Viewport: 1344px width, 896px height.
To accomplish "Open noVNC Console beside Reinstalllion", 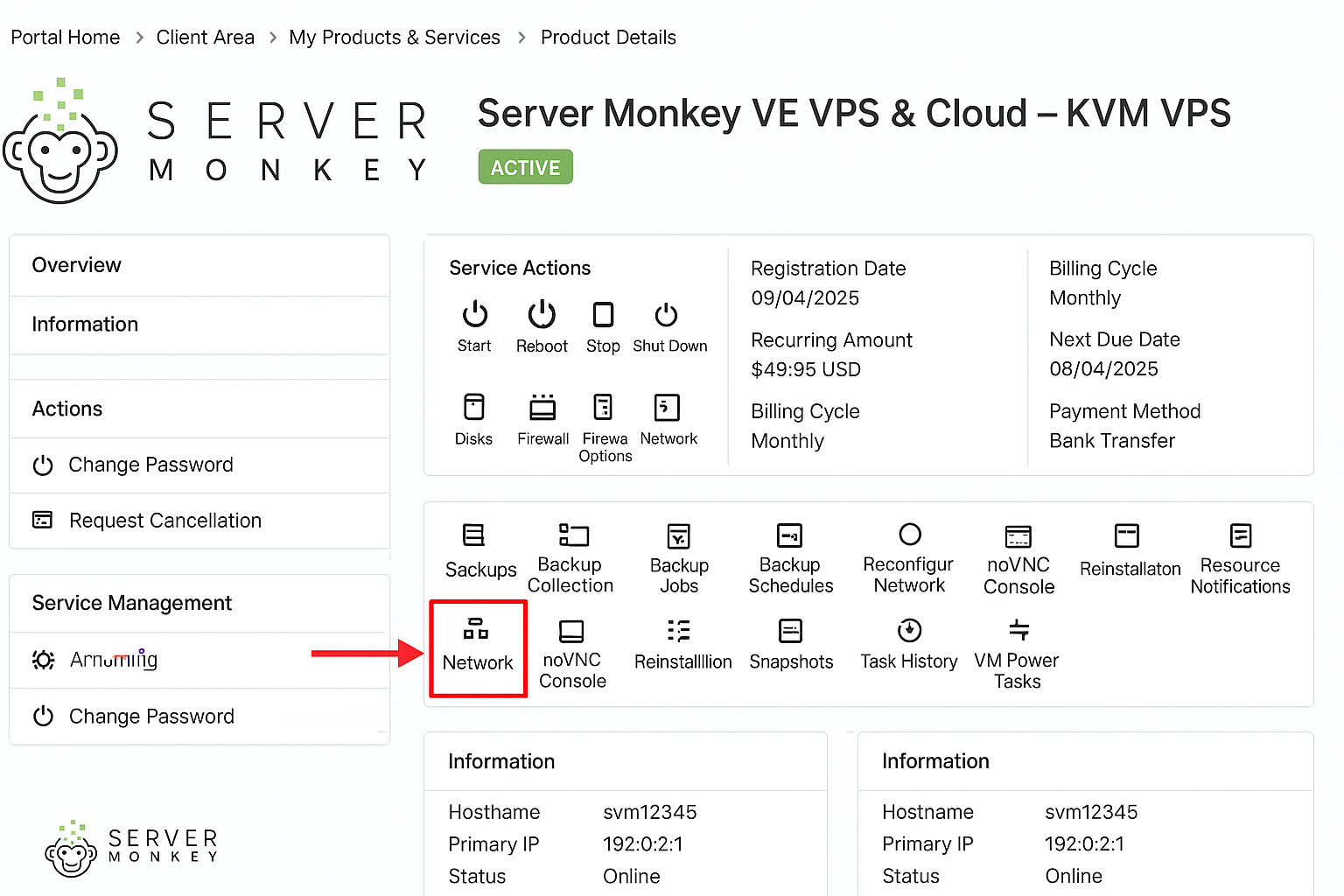I will [x=571, y=631].
